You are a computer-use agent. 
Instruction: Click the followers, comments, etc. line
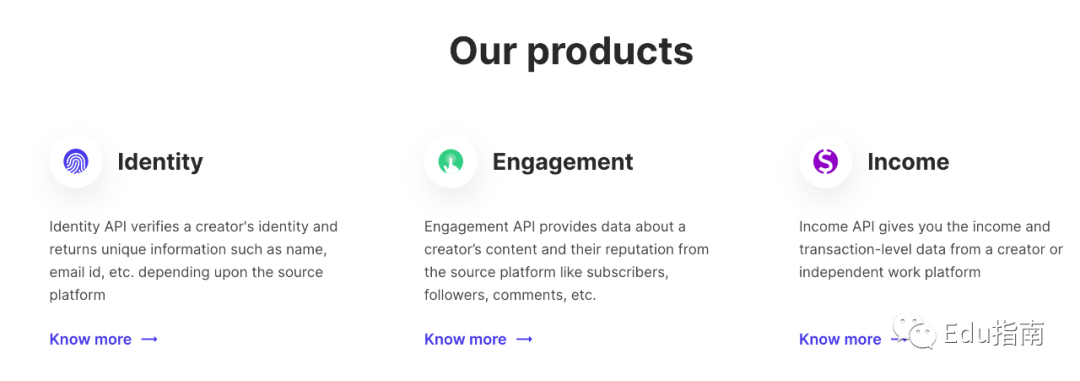coord(510,295)
